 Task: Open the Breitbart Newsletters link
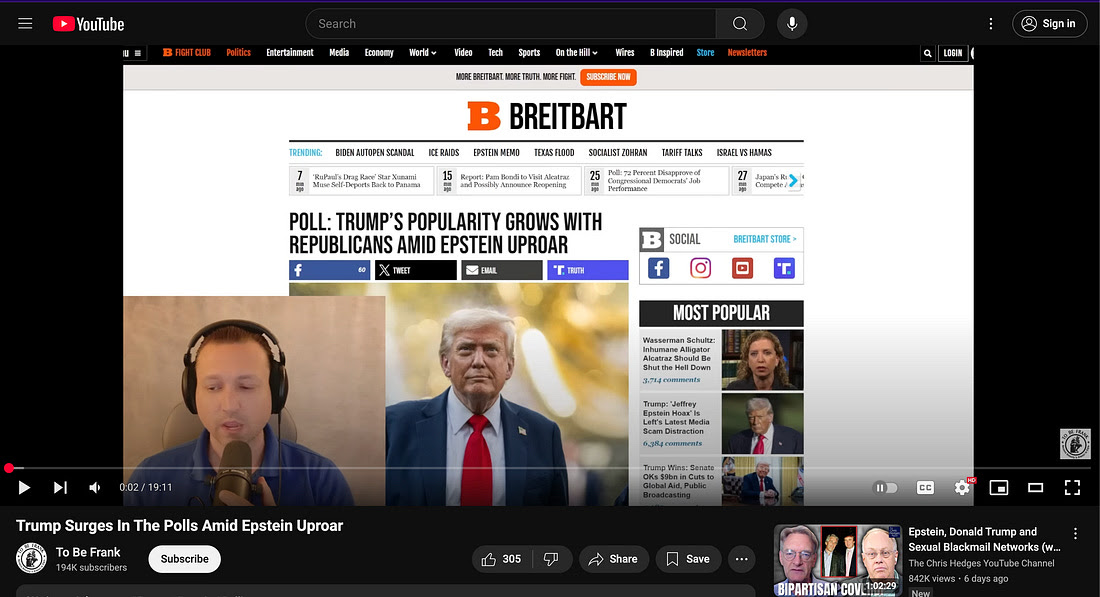tap(747, 53)
